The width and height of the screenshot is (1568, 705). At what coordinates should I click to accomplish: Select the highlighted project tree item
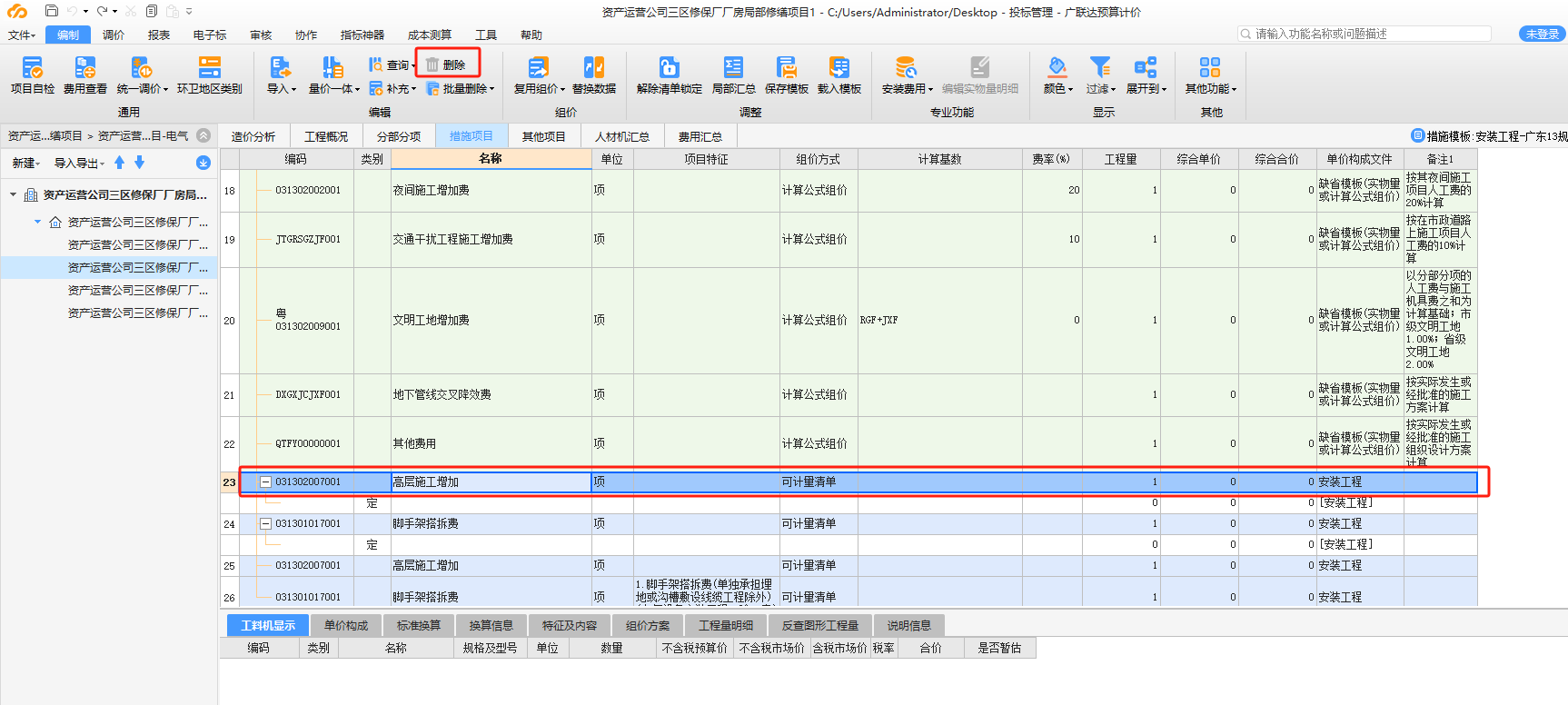tap(109, 268)
